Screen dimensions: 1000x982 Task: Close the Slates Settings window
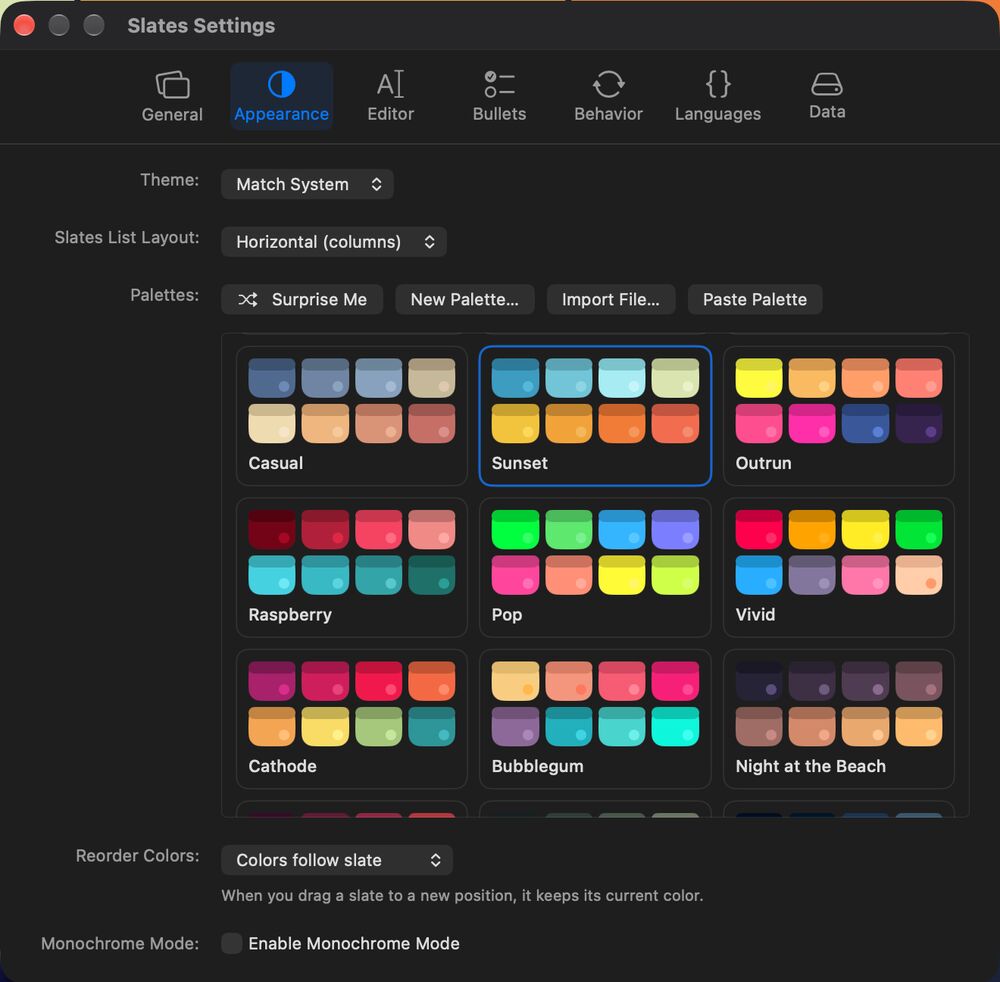click(24, 26)
